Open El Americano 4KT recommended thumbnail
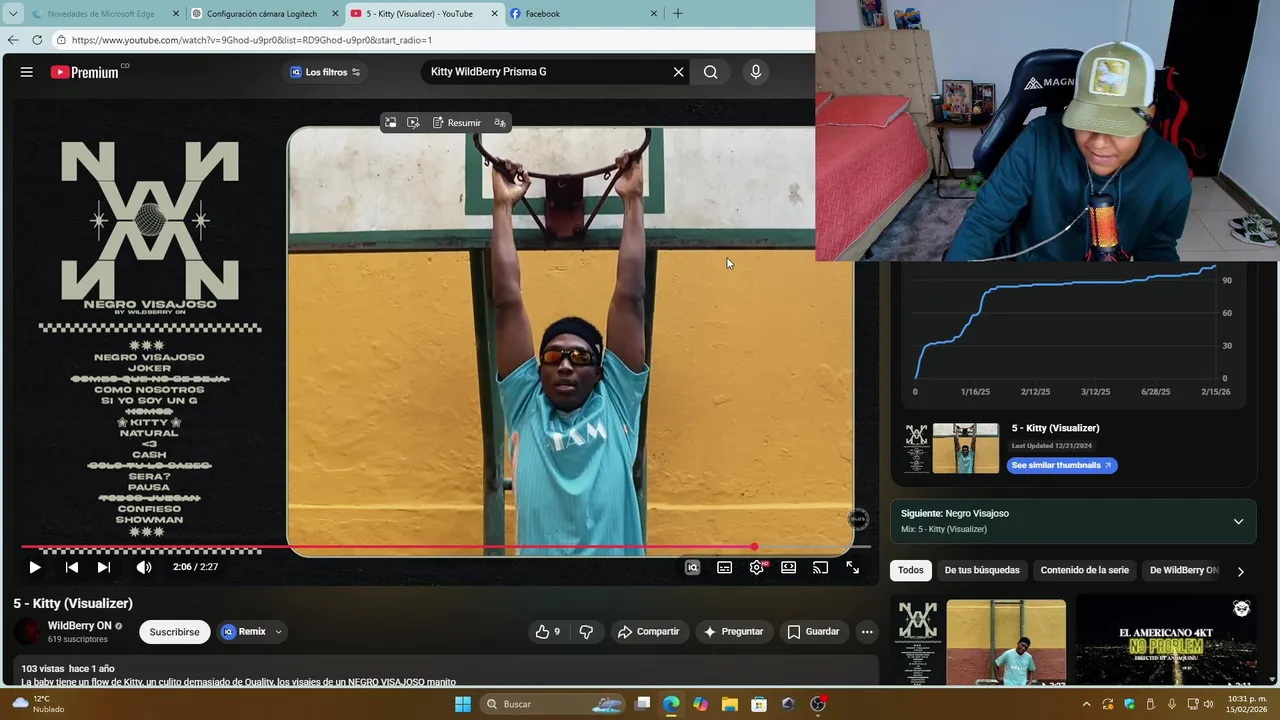 coord(1166,642)
